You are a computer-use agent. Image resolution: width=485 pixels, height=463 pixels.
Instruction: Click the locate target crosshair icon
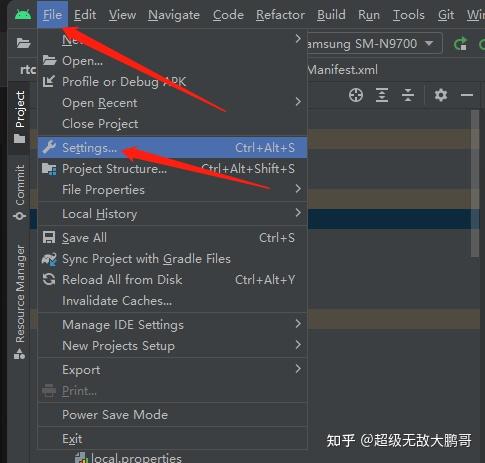click(x=356, y=95)
